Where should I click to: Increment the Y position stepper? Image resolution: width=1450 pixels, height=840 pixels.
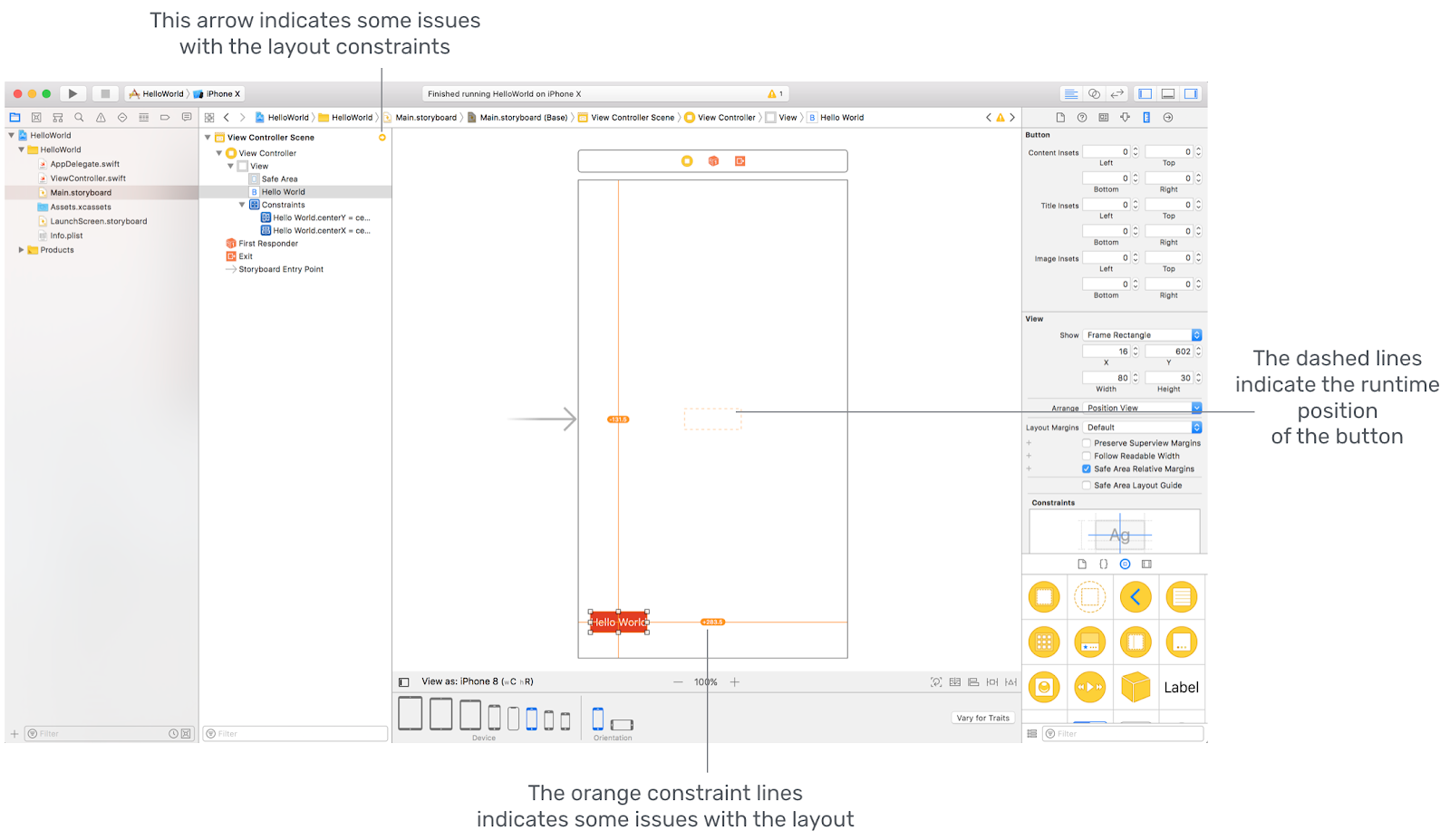coord(1198,349)
